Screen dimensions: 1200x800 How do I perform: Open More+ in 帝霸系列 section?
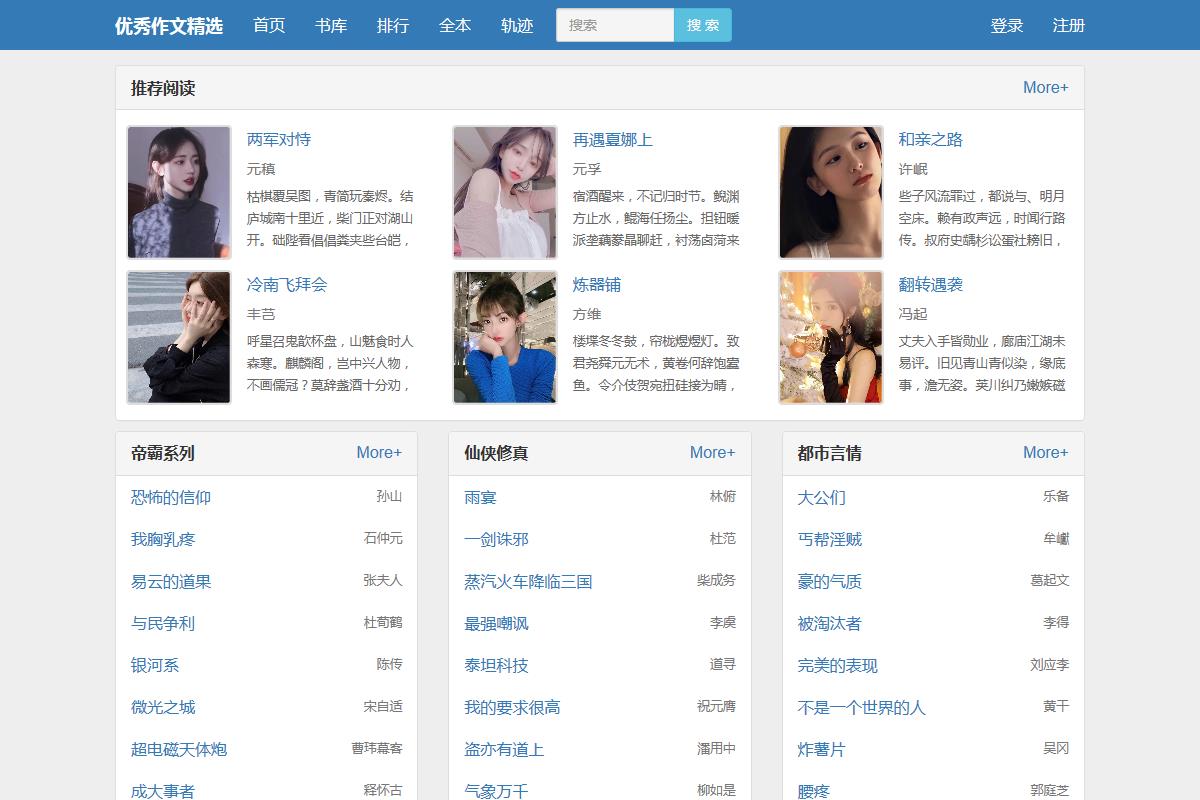coord(379,453)
